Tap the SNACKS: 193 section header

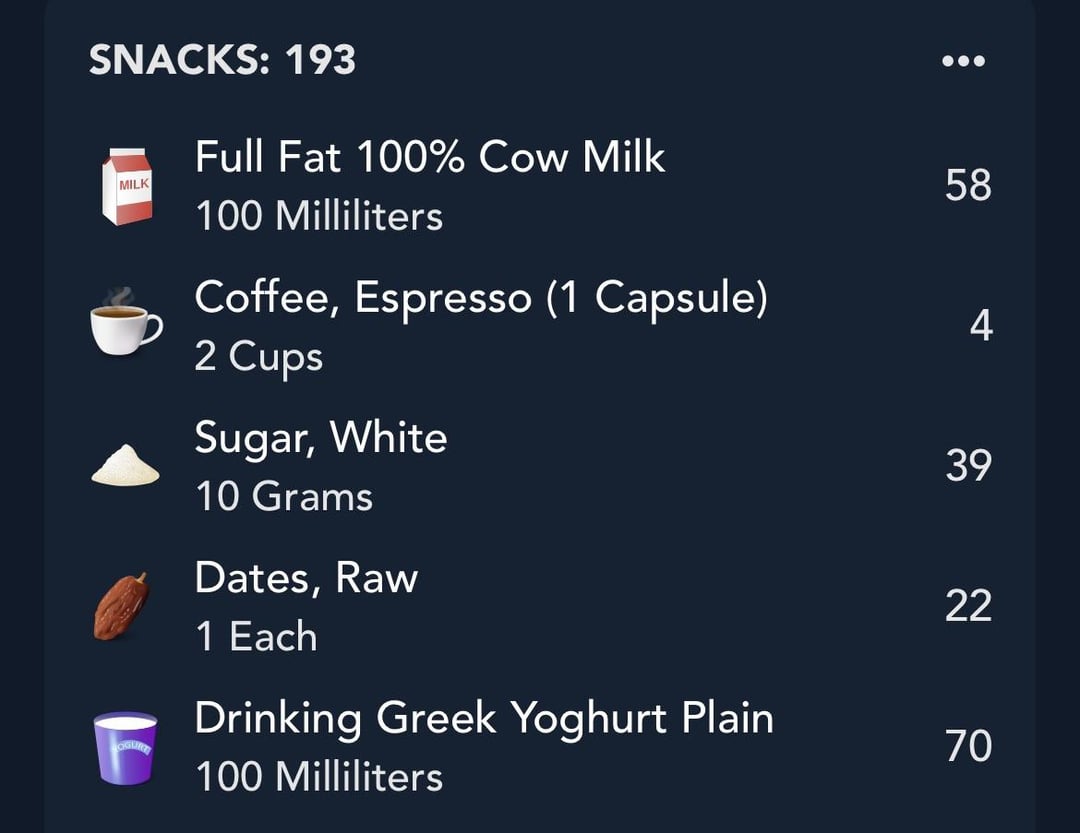[222, 60]
